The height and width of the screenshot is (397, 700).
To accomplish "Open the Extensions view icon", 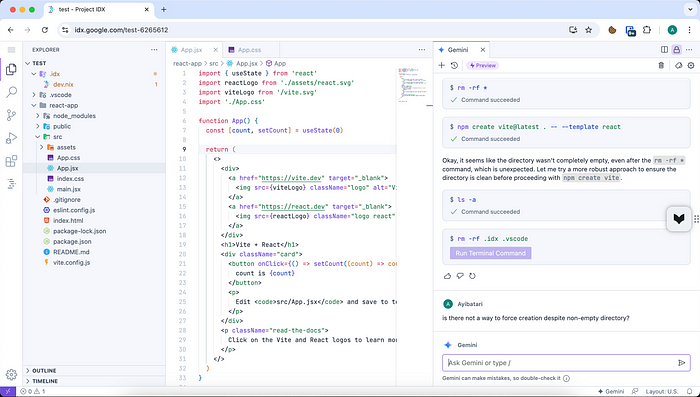I will [12, 161].
